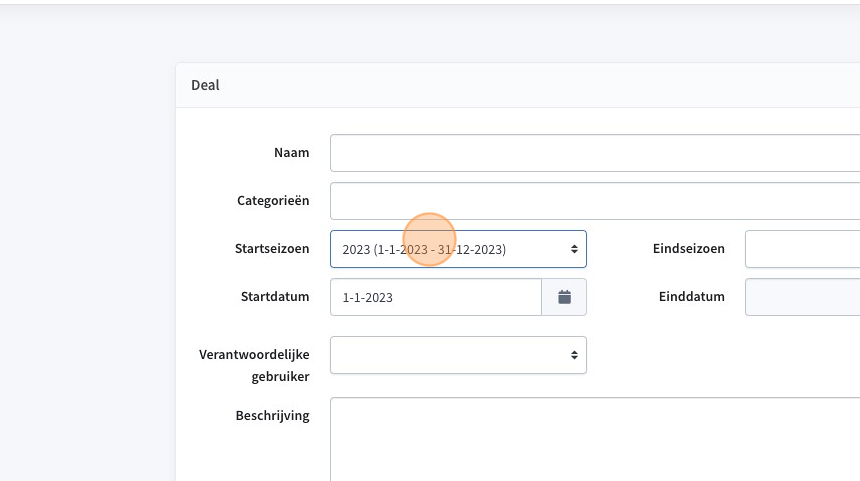Click the Eindseizoen label
Viewport: 860px width, 481px height.
689,248
